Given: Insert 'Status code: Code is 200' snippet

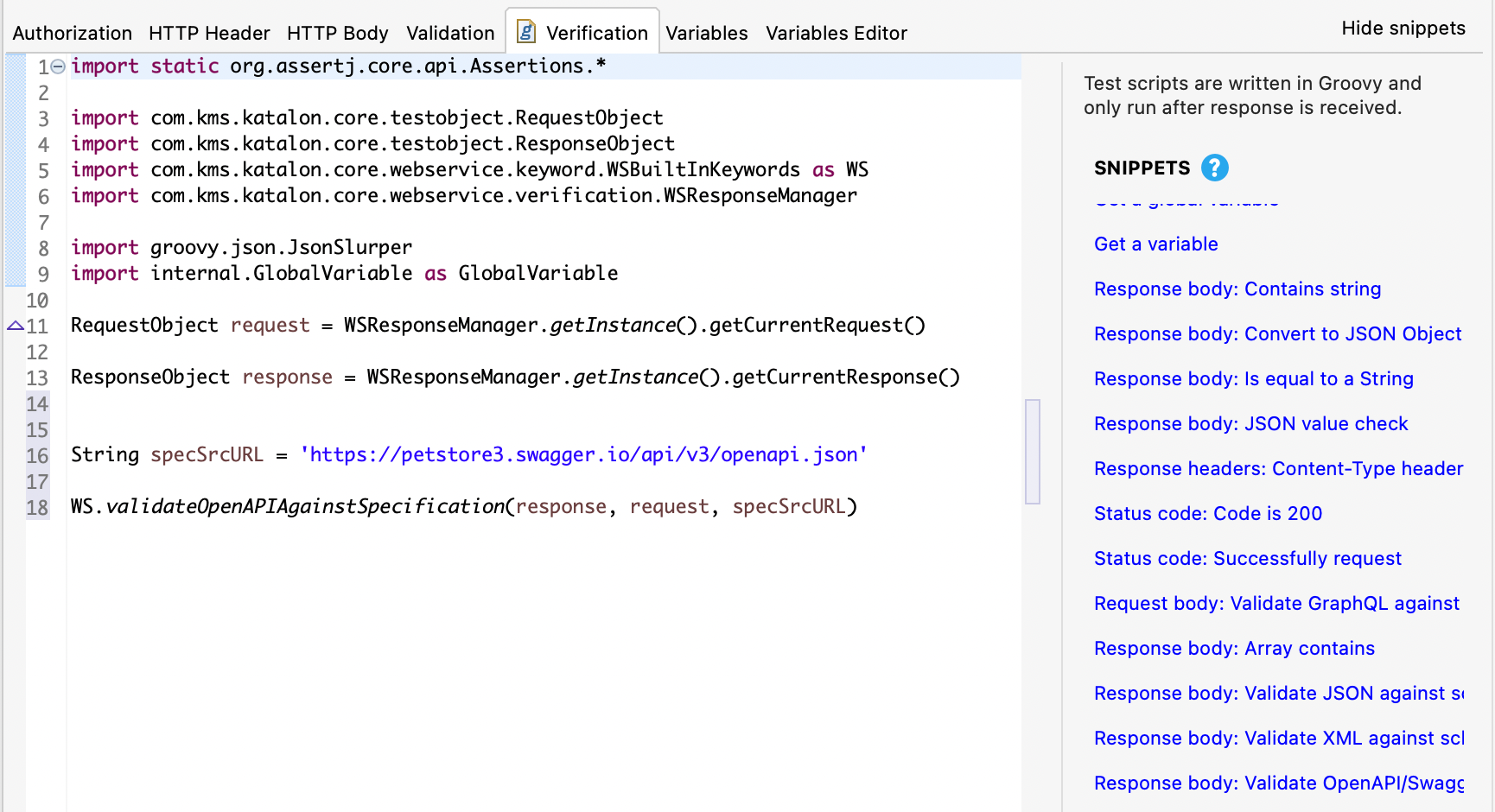Looking at the screenshot, I should [1208, 513].
